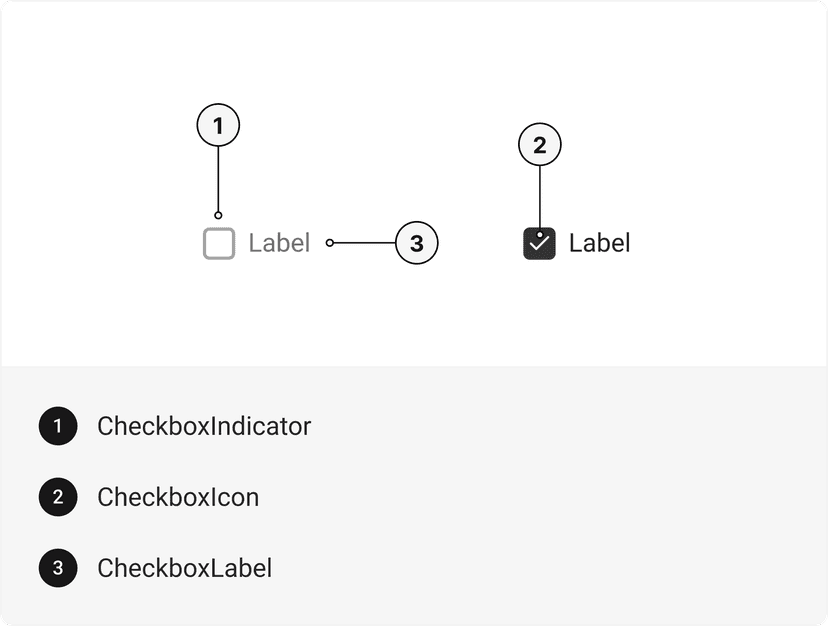Select the CheckboxIndicator legend entry

pos(204,426)
